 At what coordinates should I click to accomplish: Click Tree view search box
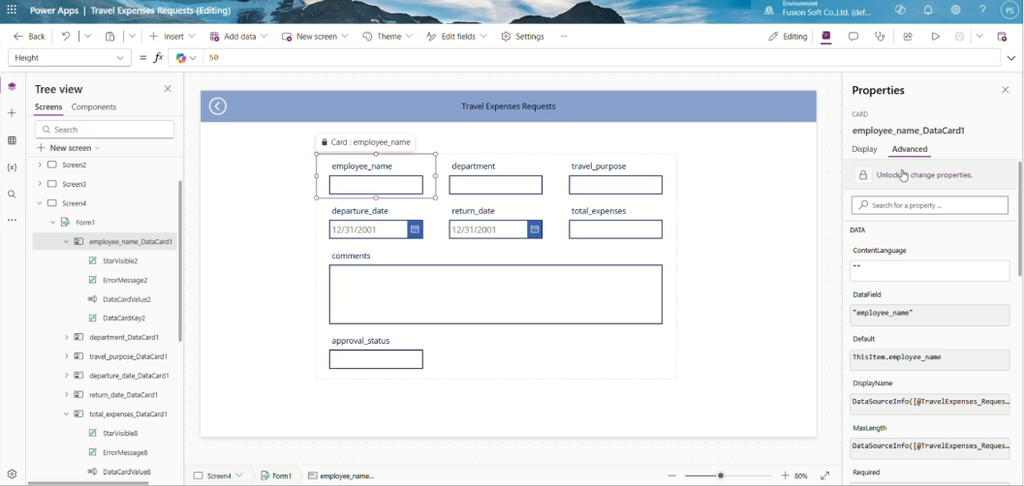tap(105, 129)
